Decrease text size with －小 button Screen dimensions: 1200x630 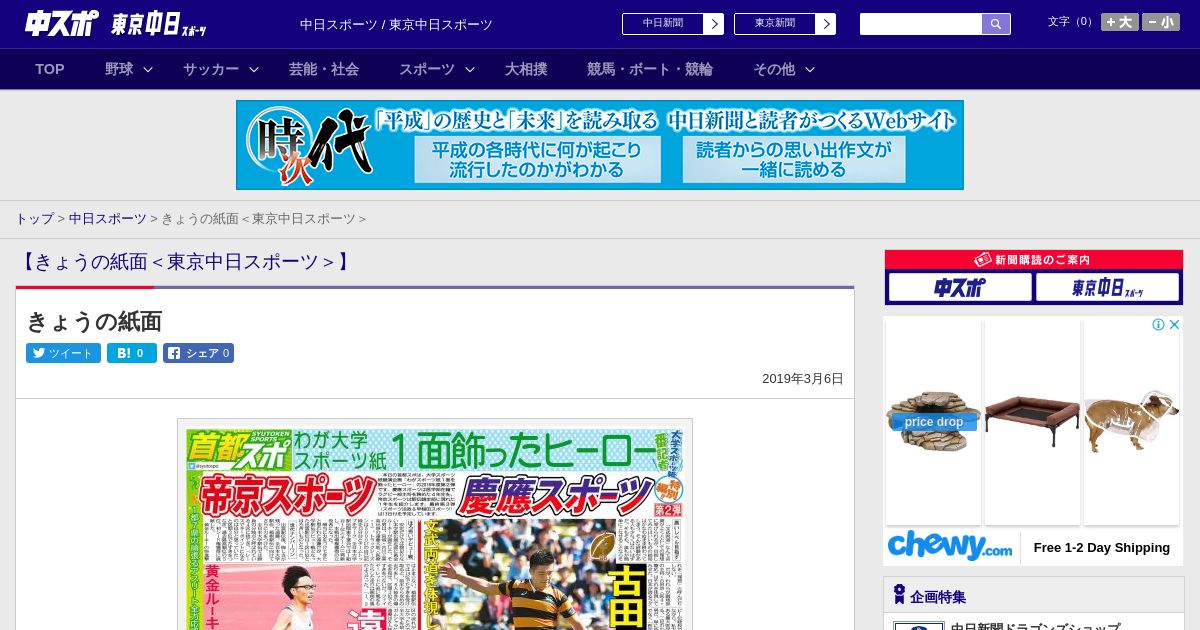click(1161, 22)
